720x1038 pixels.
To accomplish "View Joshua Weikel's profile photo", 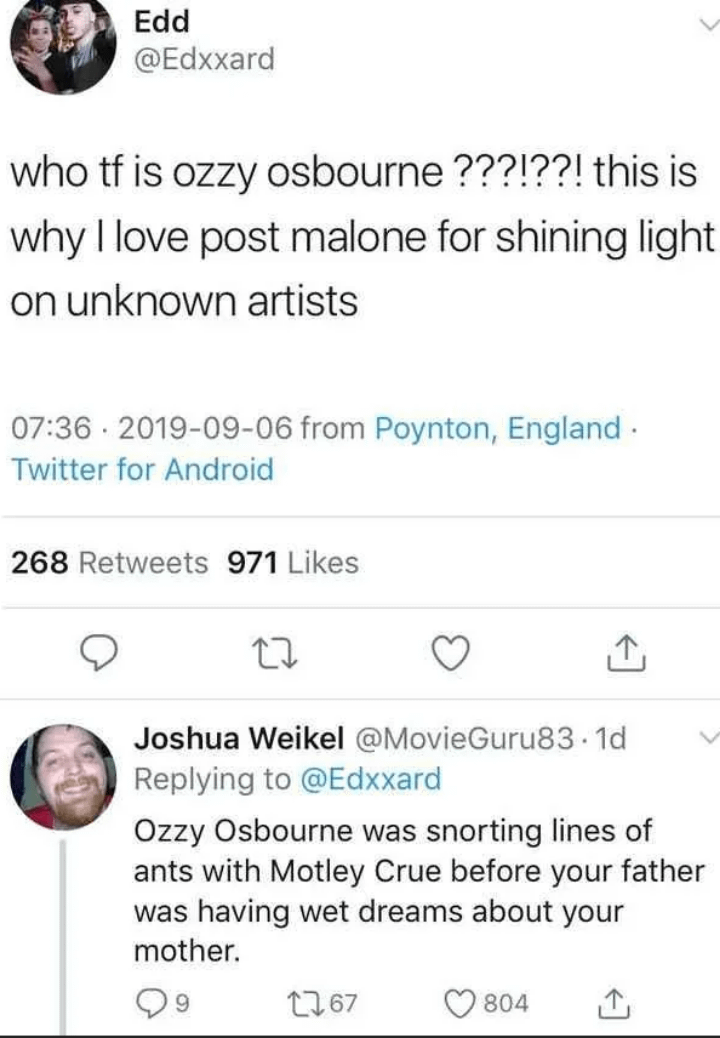I will (x=63, y=776).
